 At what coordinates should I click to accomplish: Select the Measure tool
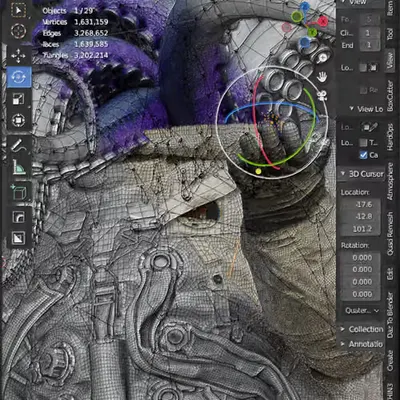pyautogui.click(x=18, y=167)
